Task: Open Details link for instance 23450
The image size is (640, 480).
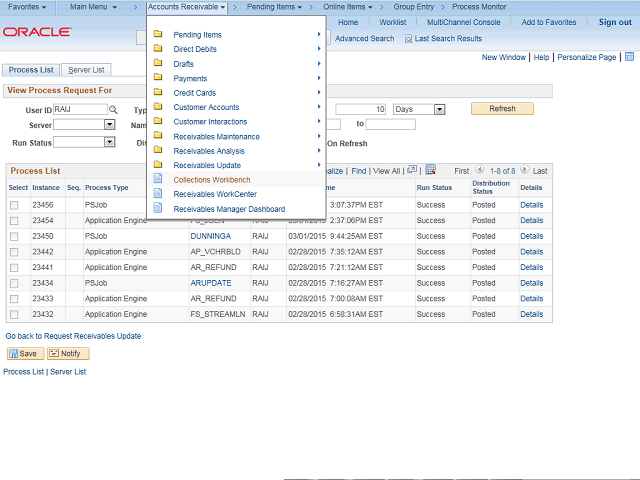Action: pyautogui.click(x=531, y=236)
